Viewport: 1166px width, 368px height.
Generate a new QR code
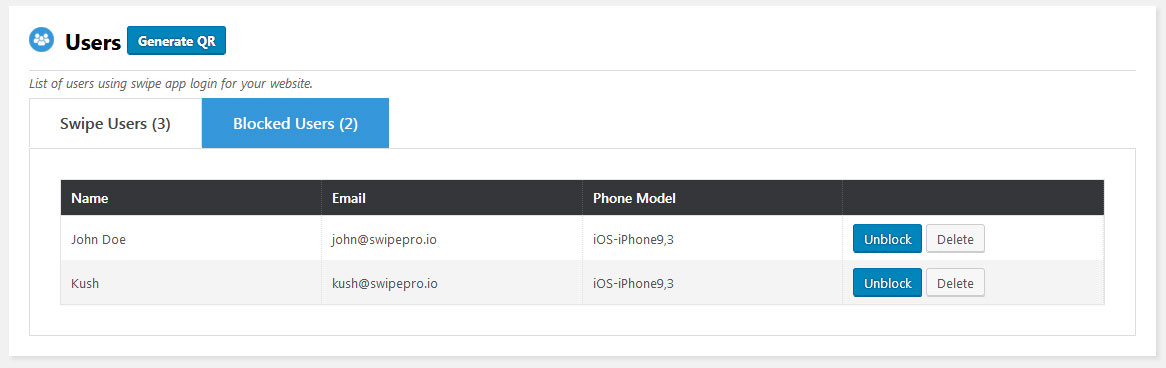coord(176,41)
